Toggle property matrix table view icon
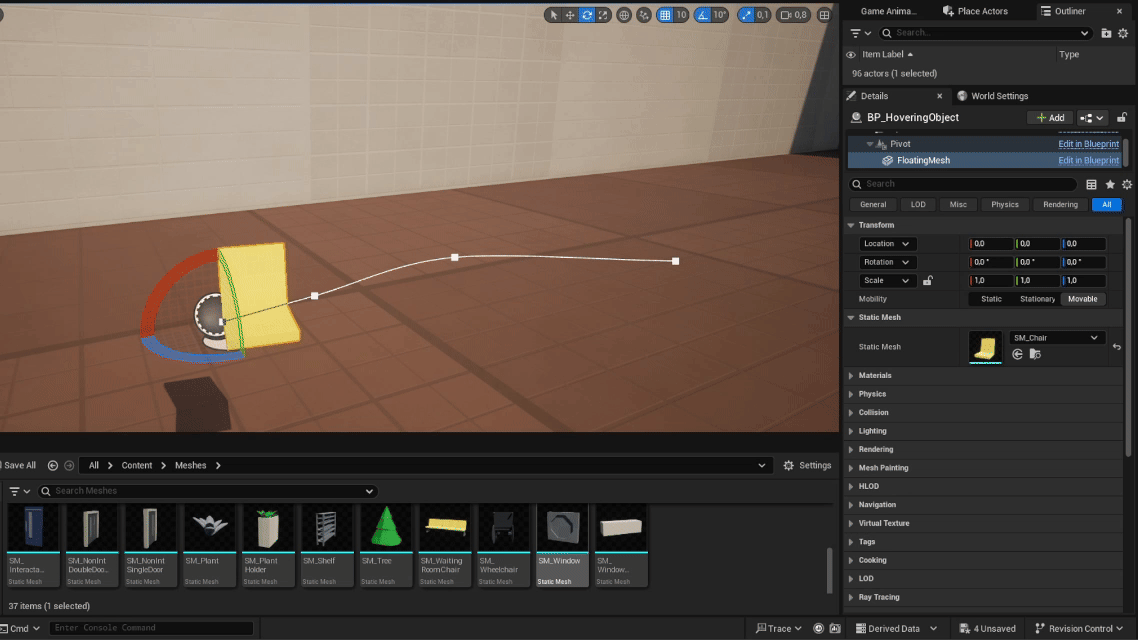 click(1091, 184)
